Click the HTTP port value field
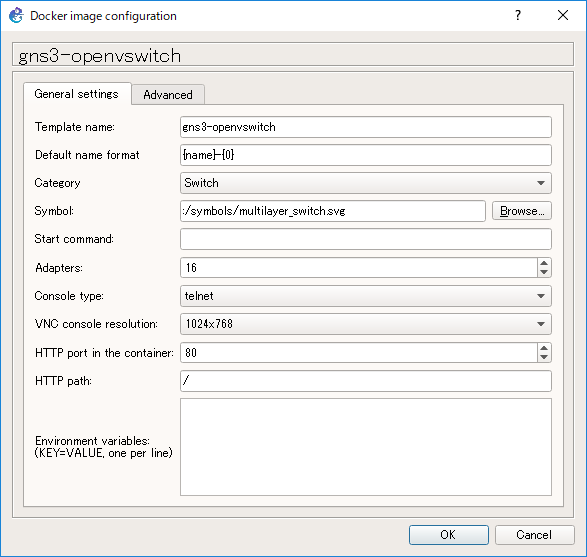Image resolution: width=587 pixels, height=557 pixels. click(x=359, y=353)
